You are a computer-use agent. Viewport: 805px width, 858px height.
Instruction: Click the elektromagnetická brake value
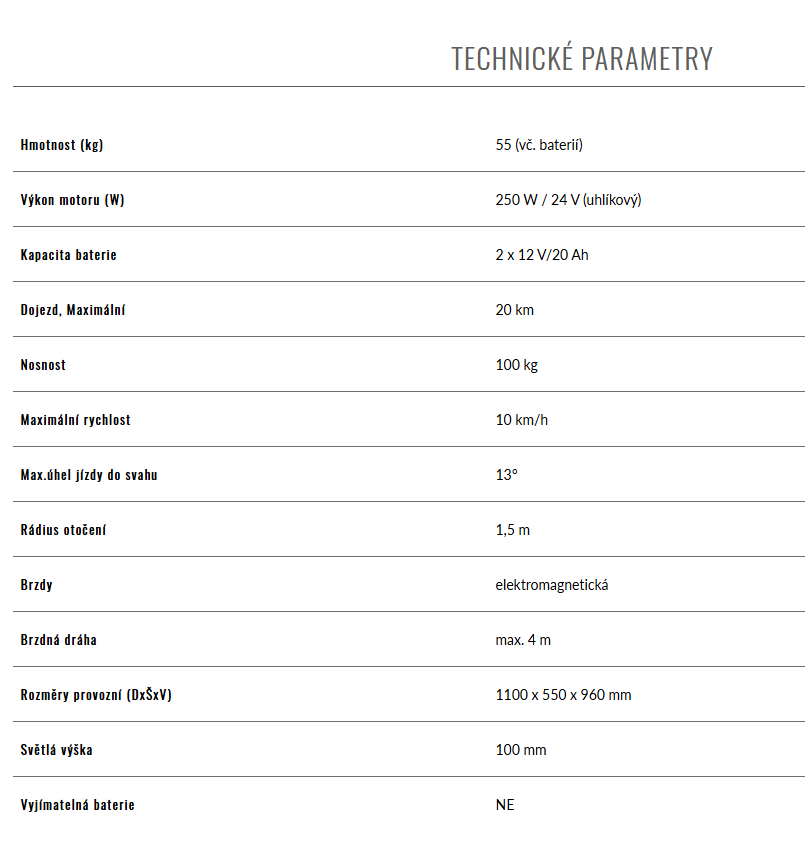pos(552,585)
